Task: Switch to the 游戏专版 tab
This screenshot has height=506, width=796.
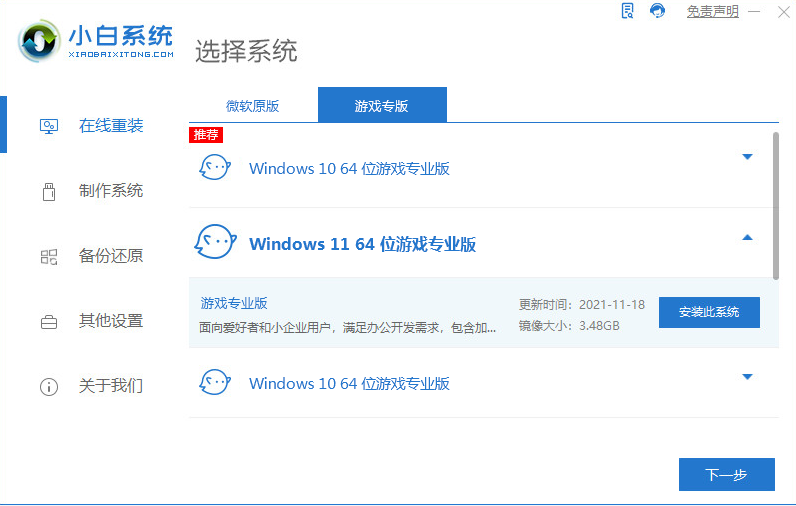Action: (382, 105)
